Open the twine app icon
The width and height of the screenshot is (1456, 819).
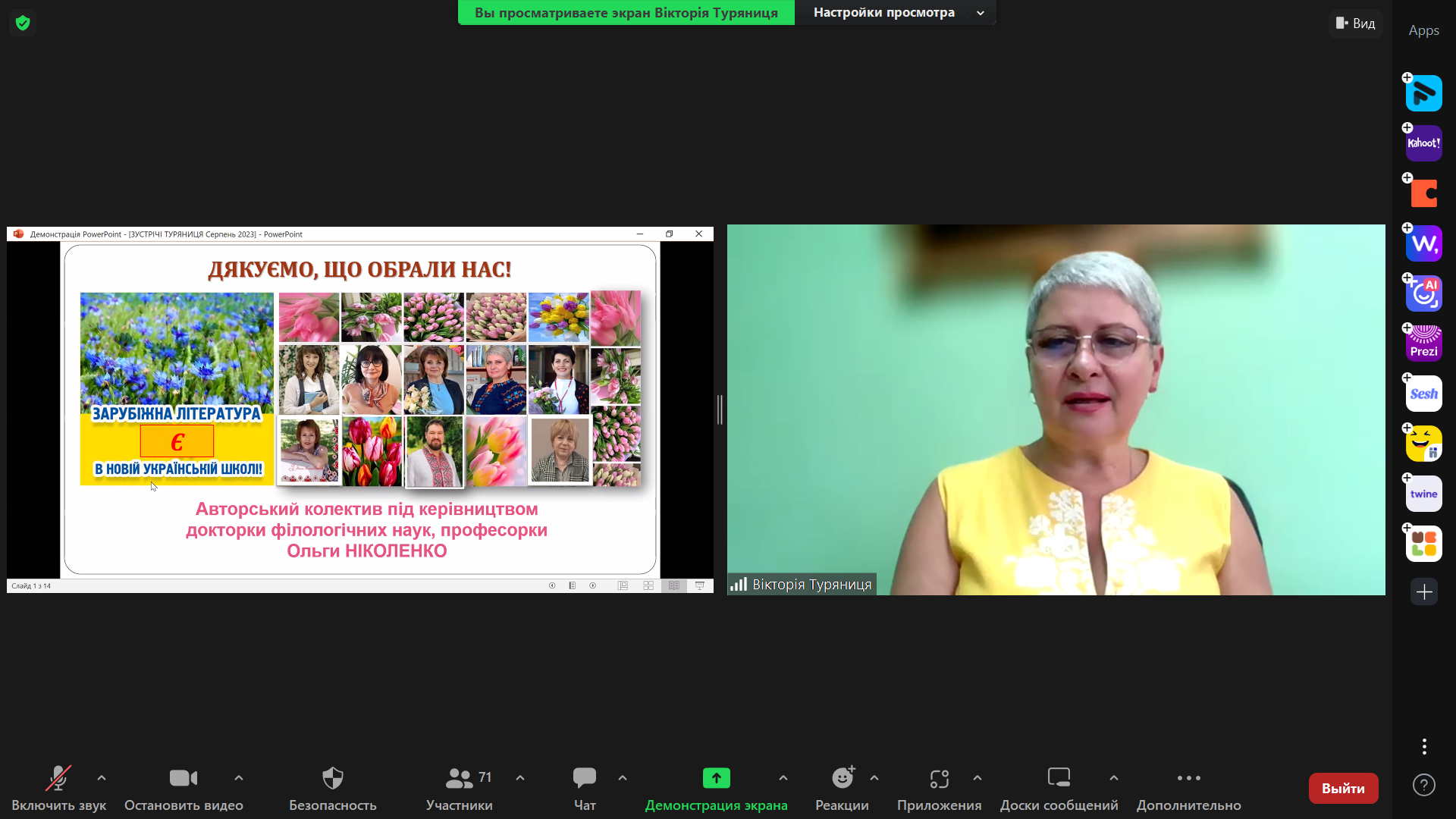(1423, 494)
